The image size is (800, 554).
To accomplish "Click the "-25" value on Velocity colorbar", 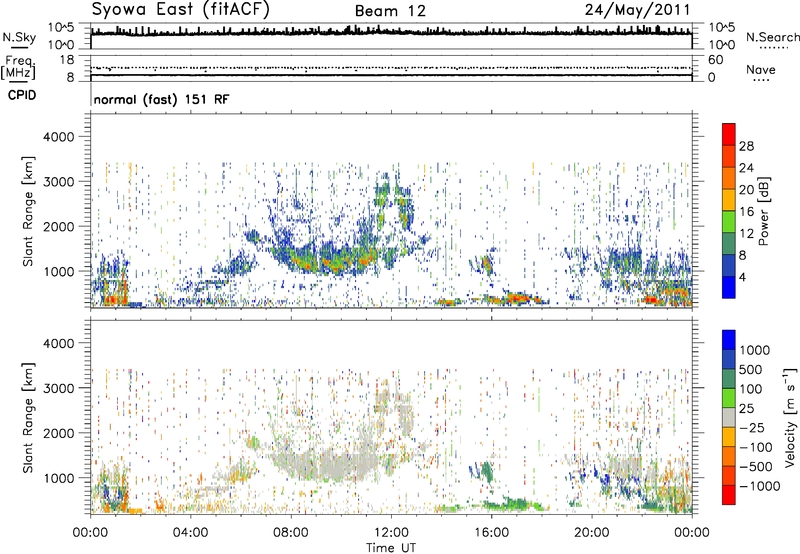I will coord(750,427).
